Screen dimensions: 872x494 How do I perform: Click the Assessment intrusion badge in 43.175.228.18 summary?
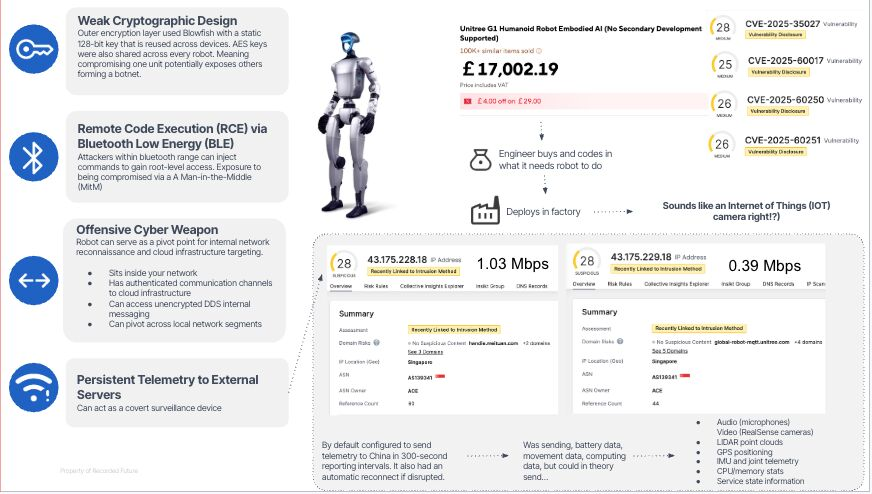click(x=454, y=330)
